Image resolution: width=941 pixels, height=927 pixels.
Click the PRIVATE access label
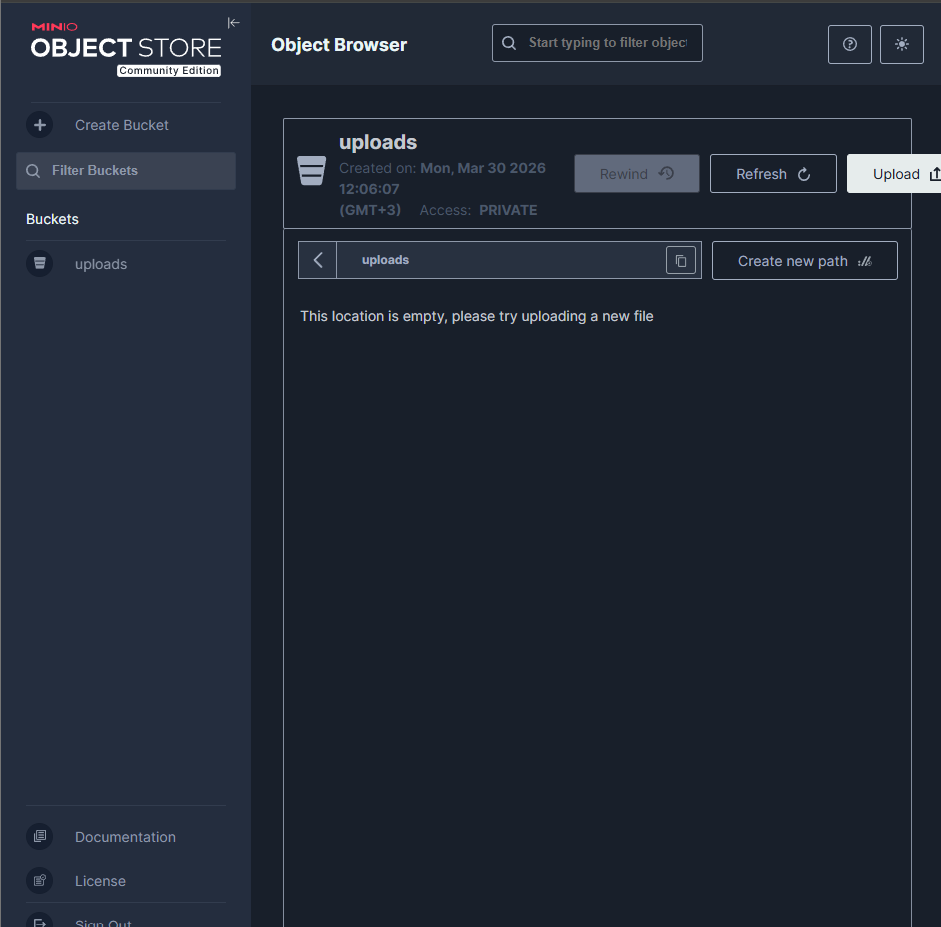point(508,211)
